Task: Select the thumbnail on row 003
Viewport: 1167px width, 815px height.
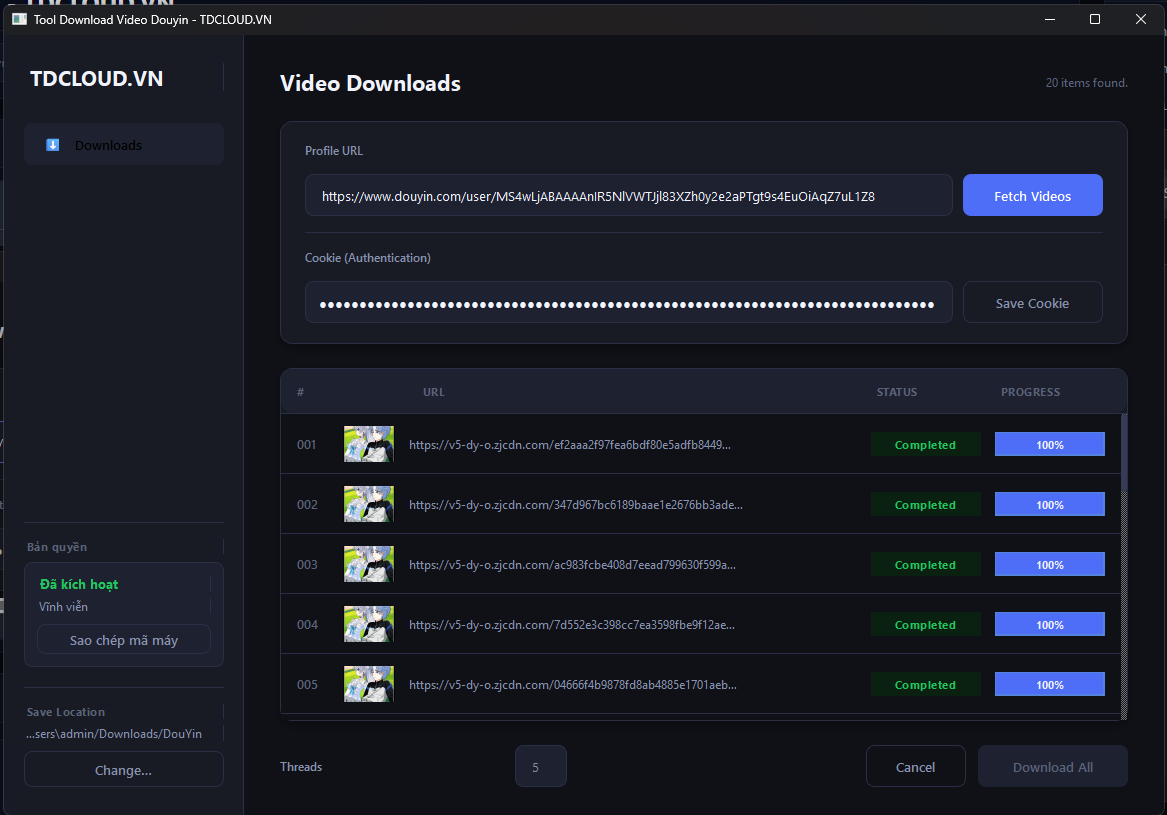Action: click(368, 564)
